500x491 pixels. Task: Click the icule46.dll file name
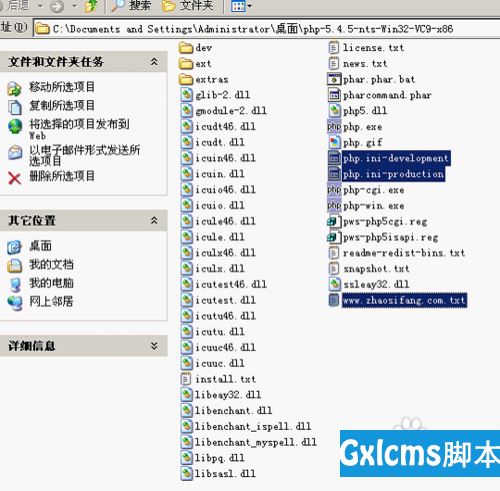point(226,221)
